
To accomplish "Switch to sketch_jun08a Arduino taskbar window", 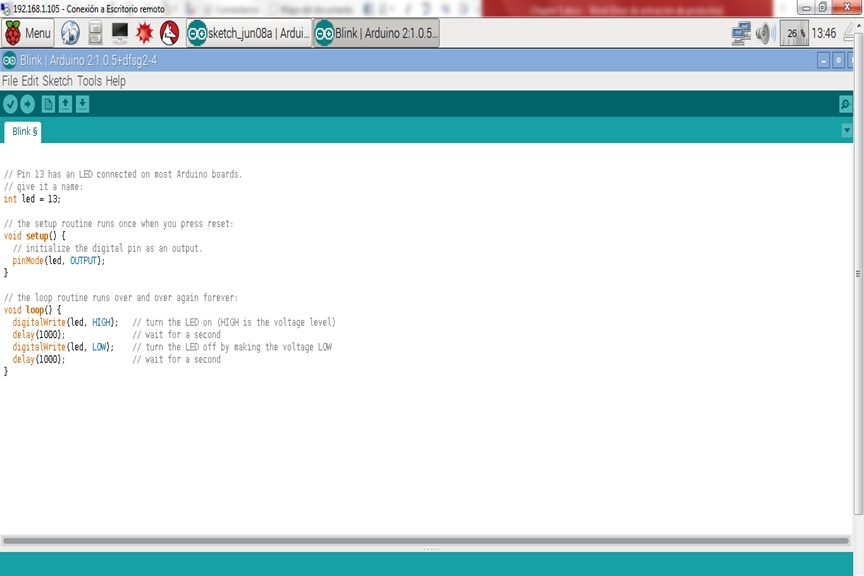I will 249,33.
